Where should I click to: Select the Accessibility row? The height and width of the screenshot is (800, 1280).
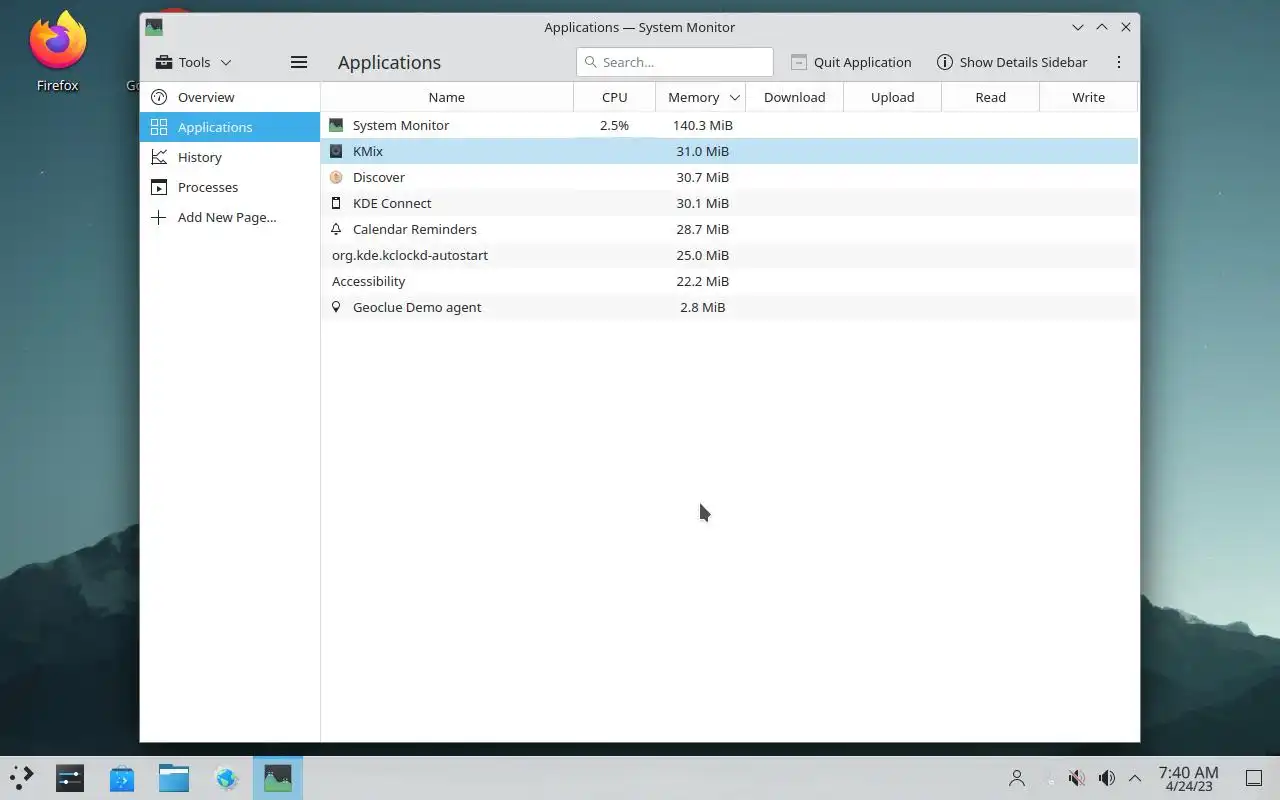(729, 281)
